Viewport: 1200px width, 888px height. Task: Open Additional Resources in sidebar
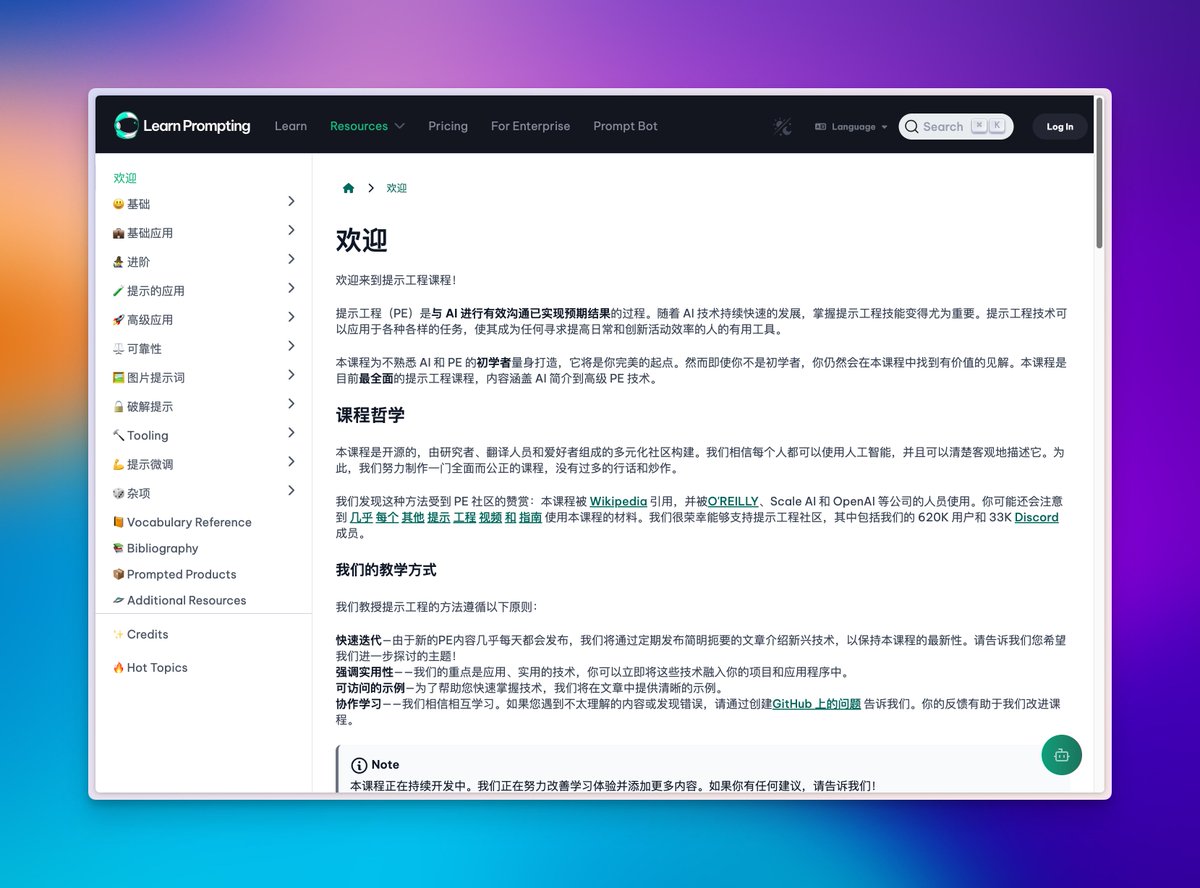(x=179, y=600)
